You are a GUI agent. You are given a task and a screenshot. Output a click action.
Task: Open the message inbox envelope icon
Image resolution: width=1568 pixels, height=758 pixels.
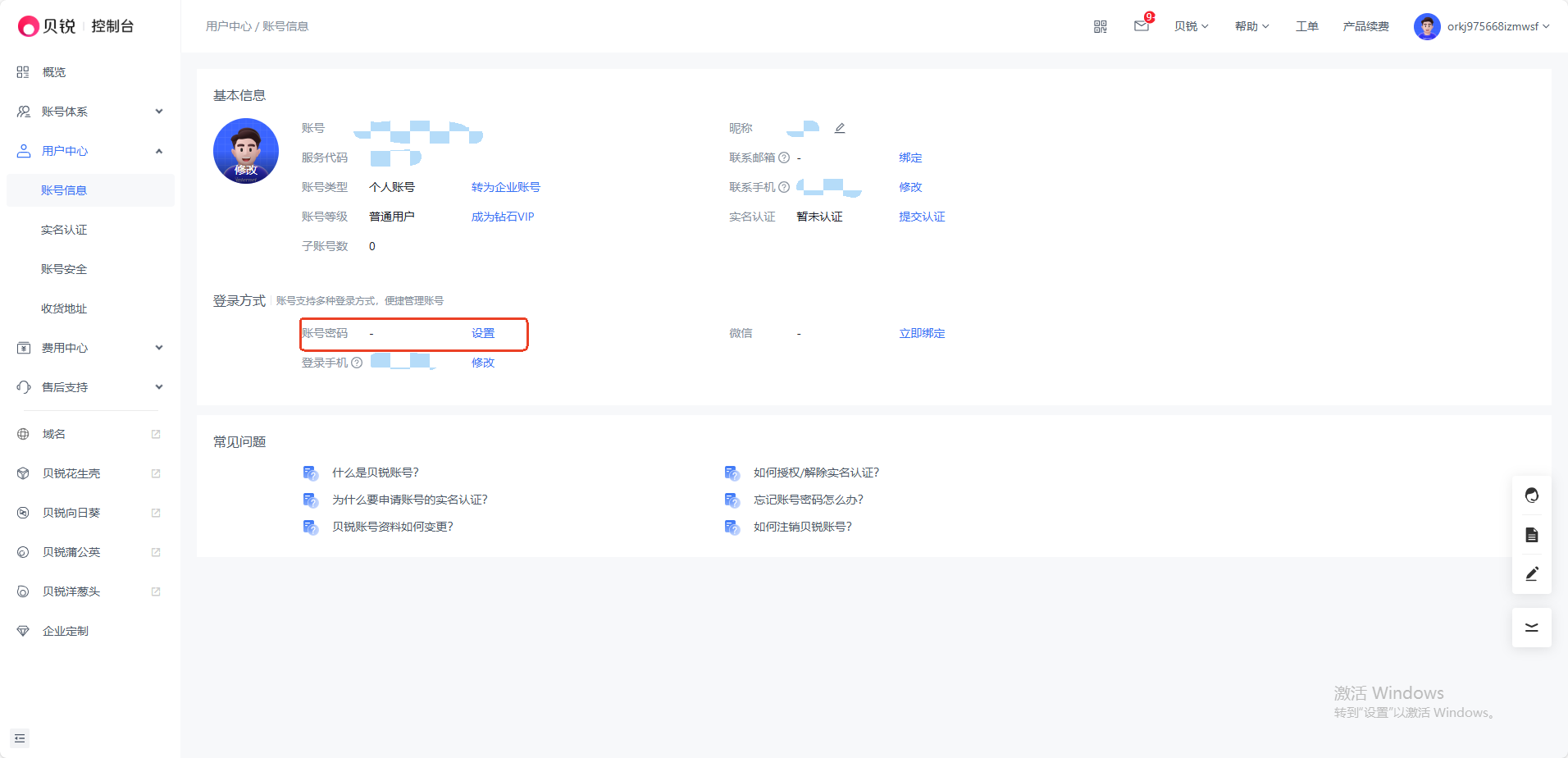point(1142,26)
